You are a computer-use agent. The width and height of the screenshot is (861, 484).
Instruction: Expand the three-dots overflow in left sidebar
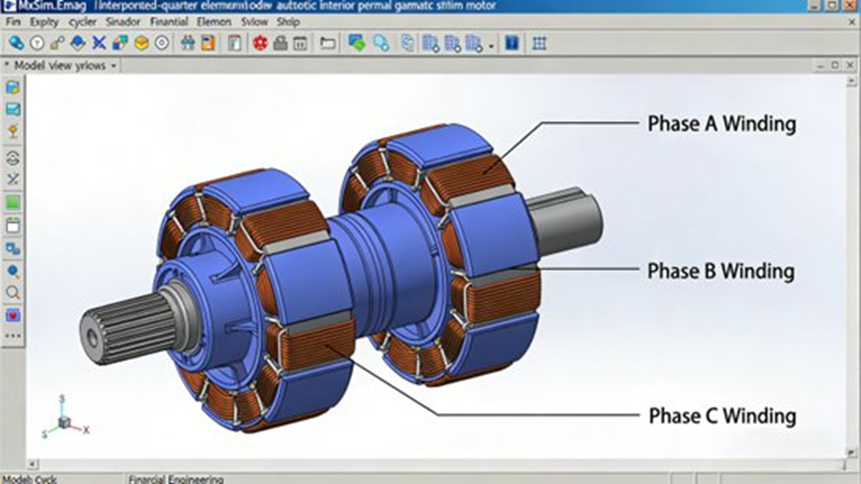13,336
